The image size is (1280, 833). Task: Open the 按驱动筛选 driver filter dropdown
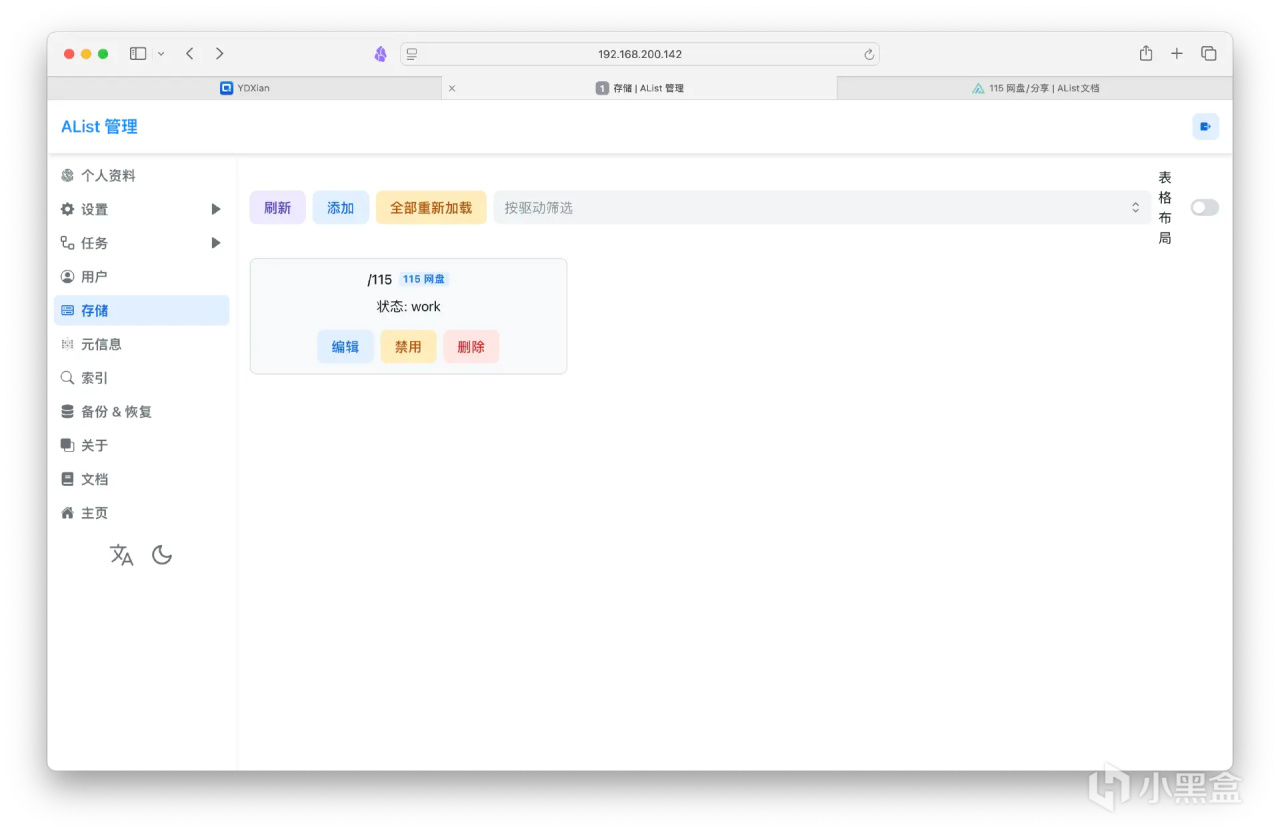tap(822, 208)
